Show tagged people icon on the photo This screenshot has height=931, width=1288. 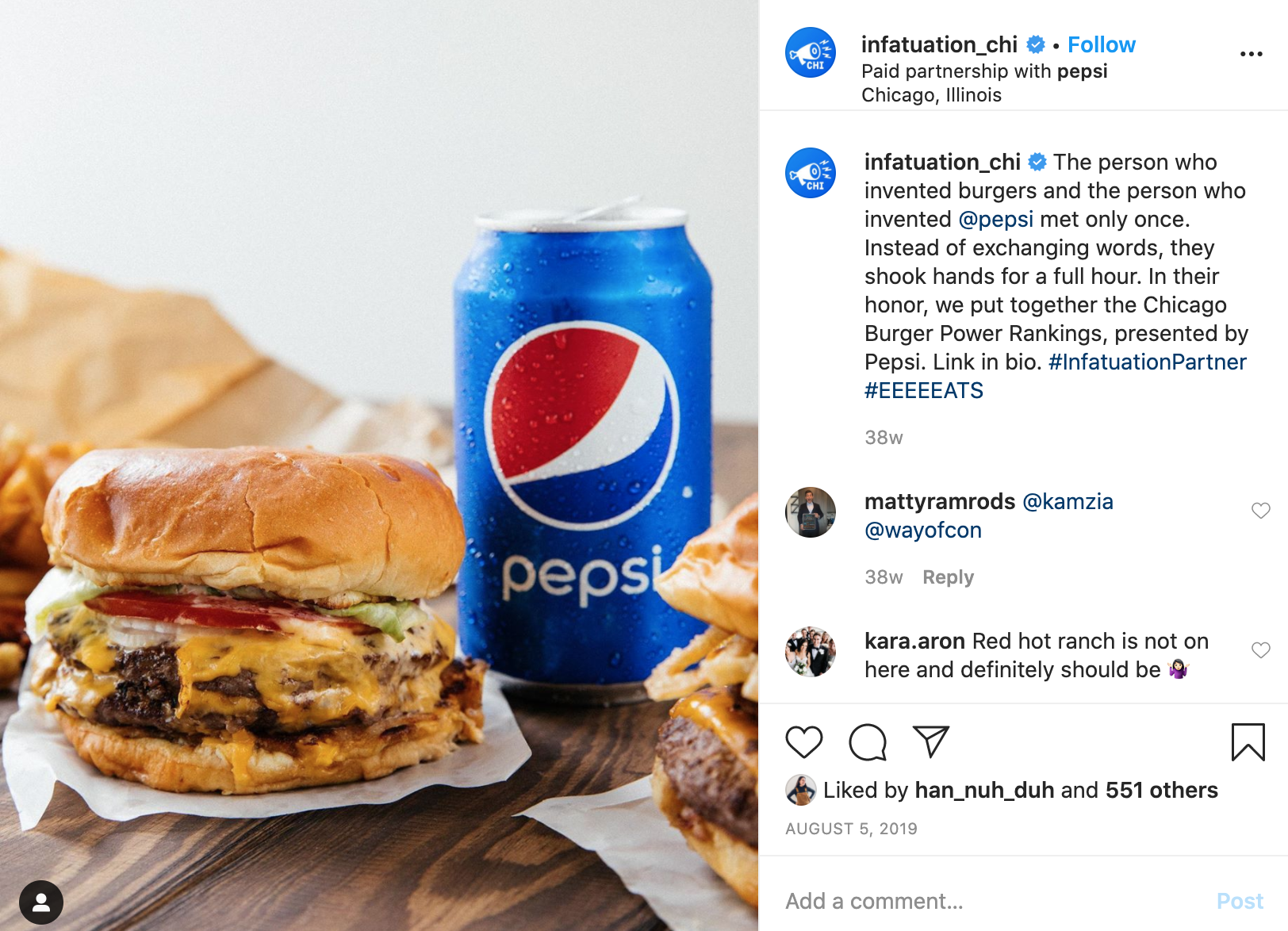(x=41, y=902)
